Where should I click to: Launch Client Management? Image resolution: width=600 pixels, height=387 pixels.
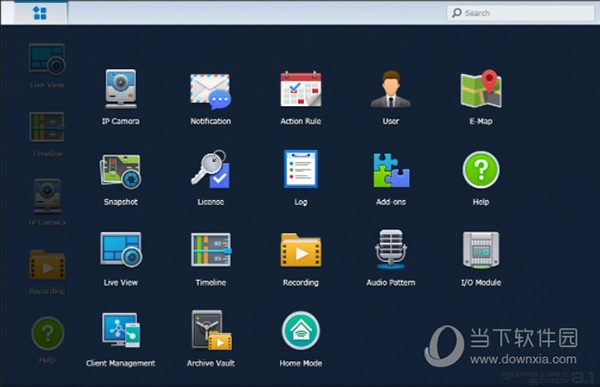click(121, 340)
